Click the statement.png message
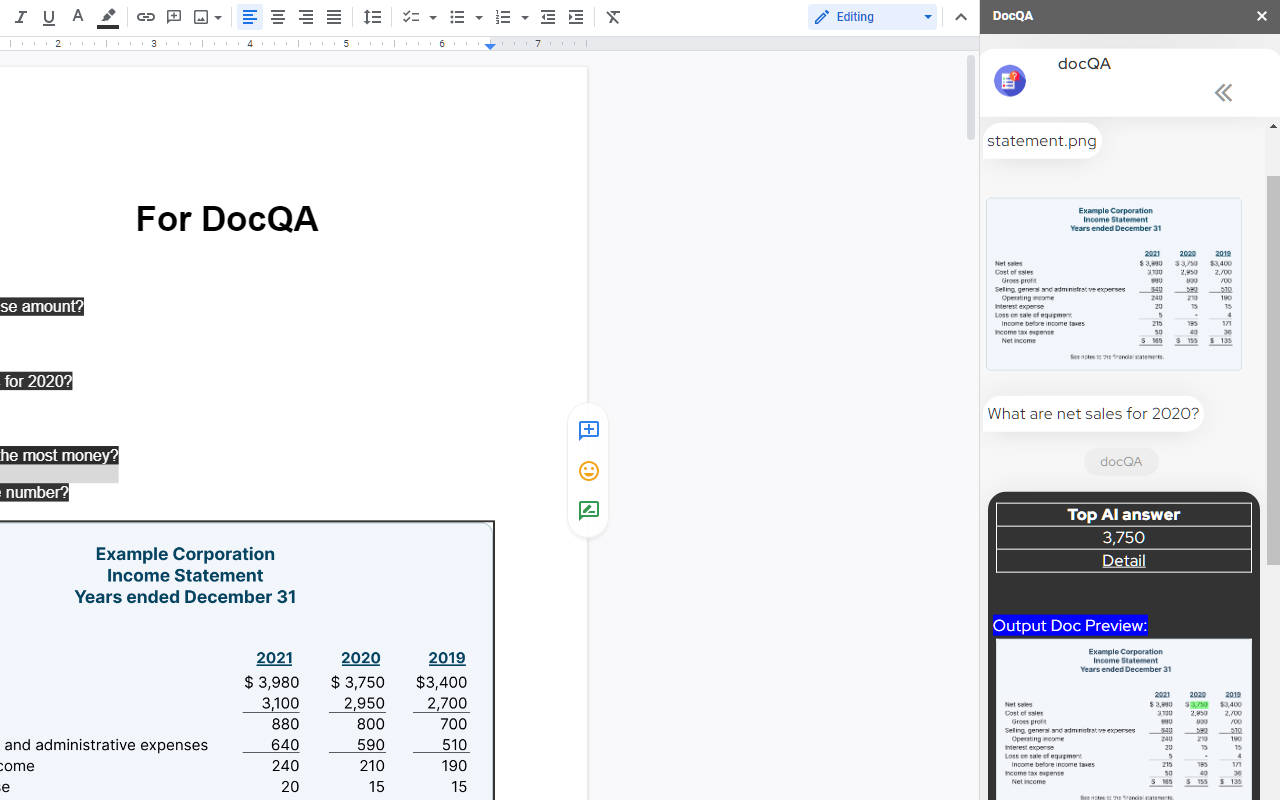Screen dimensions: 1280x800 (x=1042, y=141)
